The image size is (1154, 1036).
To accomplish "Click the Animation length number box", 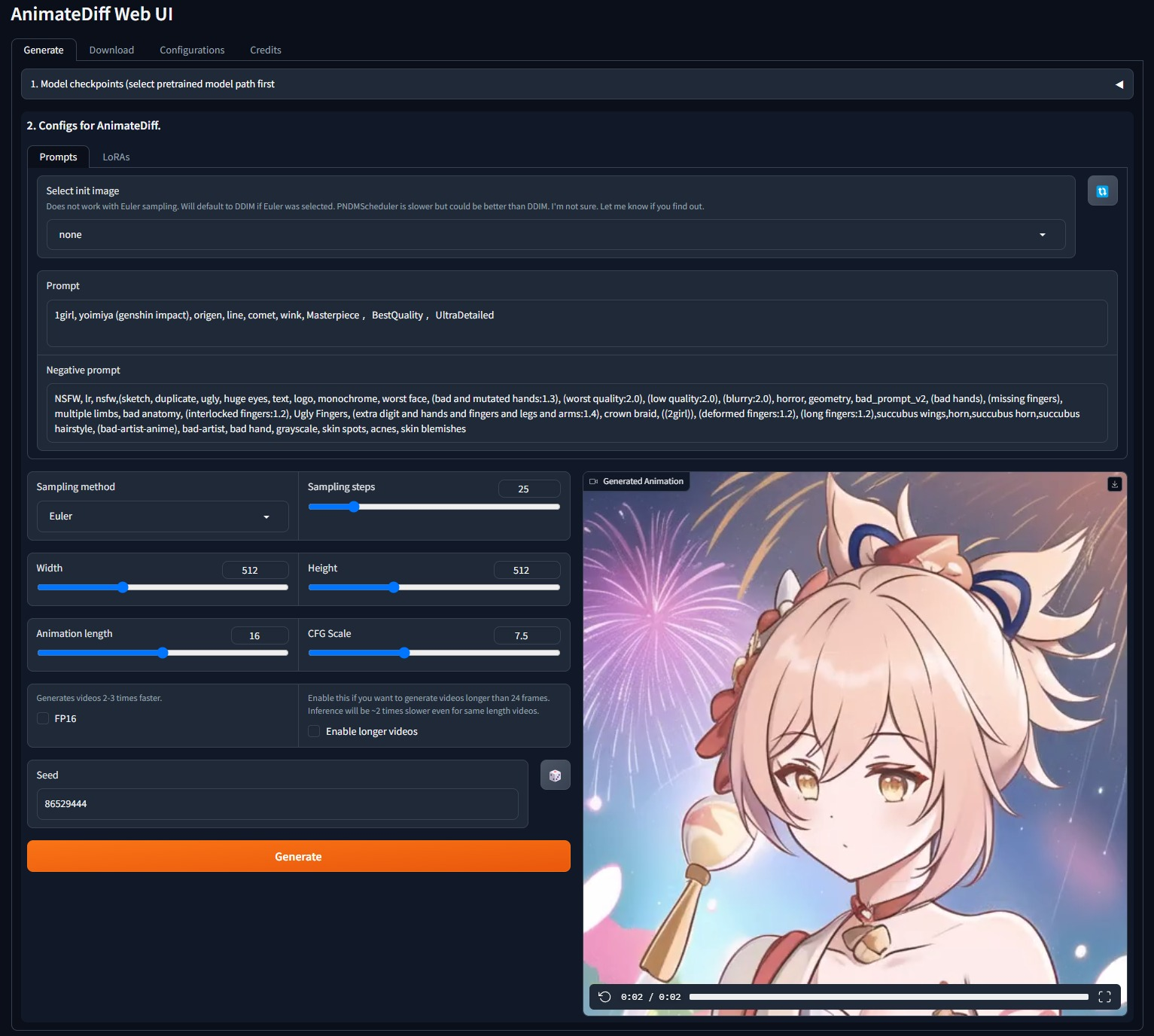I will click(260, 635).
